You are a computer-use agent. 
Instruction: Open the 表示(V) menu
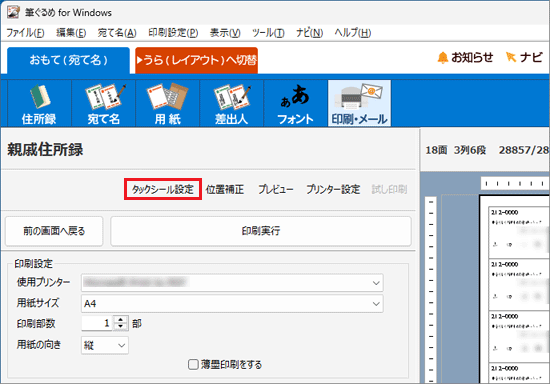point(225,33)
